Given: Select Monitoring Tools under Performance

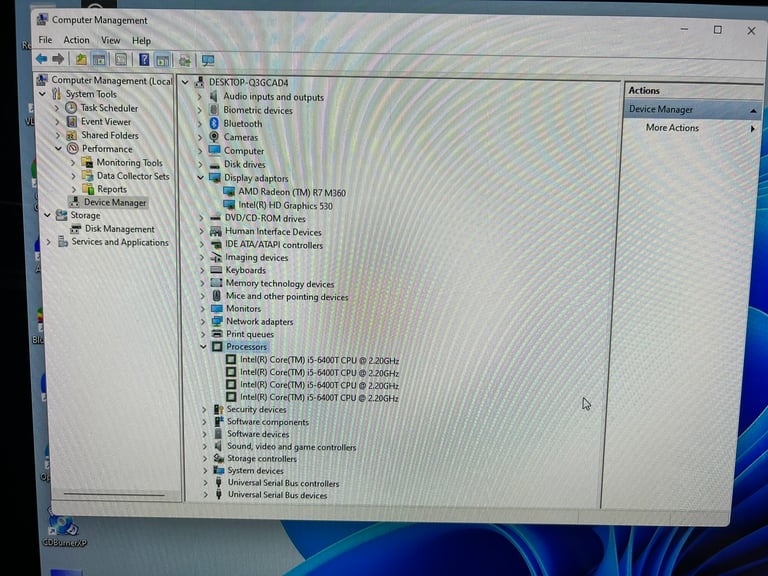Looking at the screenshot, I should 129,162.
